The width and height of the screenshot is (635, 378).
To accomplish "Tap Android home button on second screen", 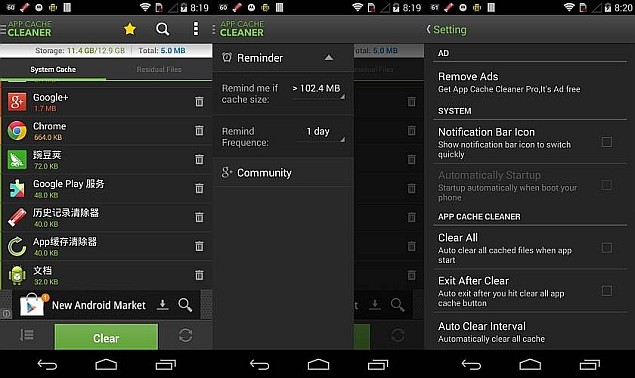I will coord(318,365).
